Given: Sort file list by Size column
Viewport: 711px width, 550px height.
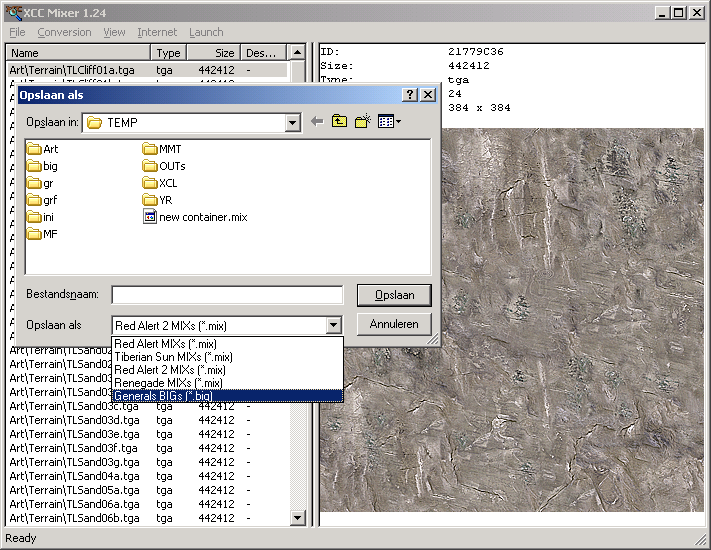Looking at the screenshot, I should (x=212, y=53).
